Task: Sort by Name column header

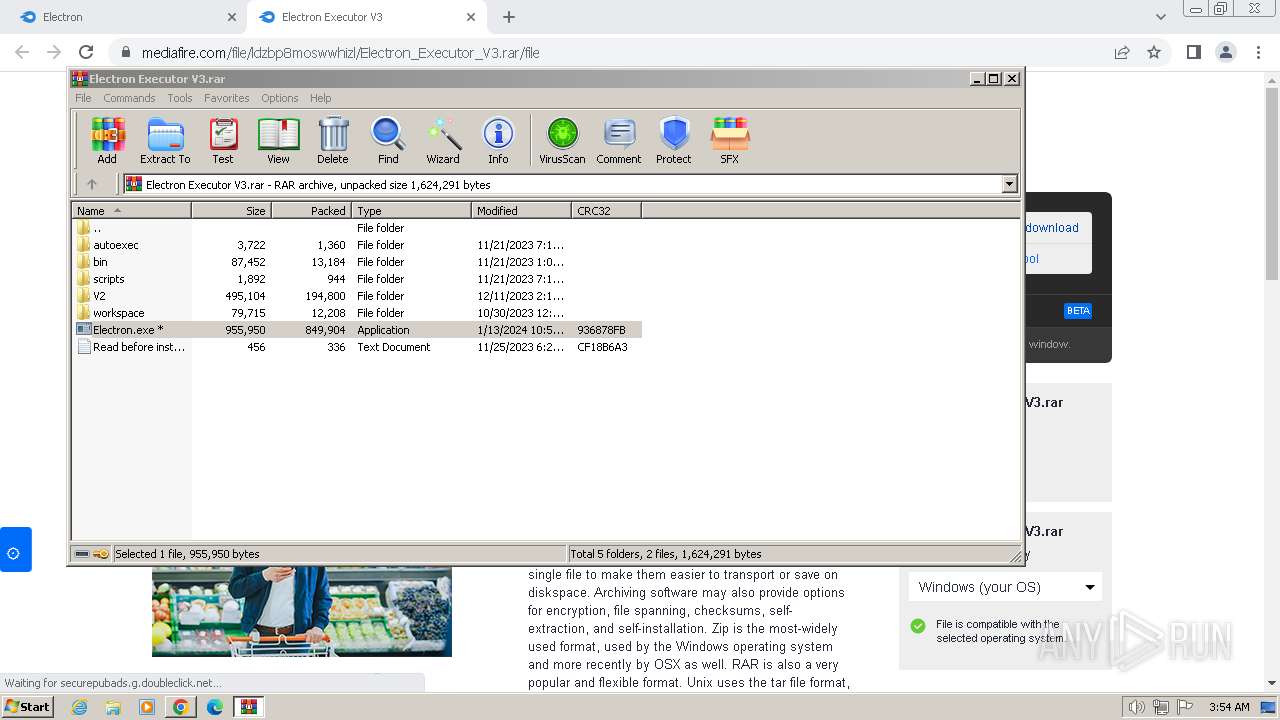Action: pyautogui.click(x=131, y=210)
